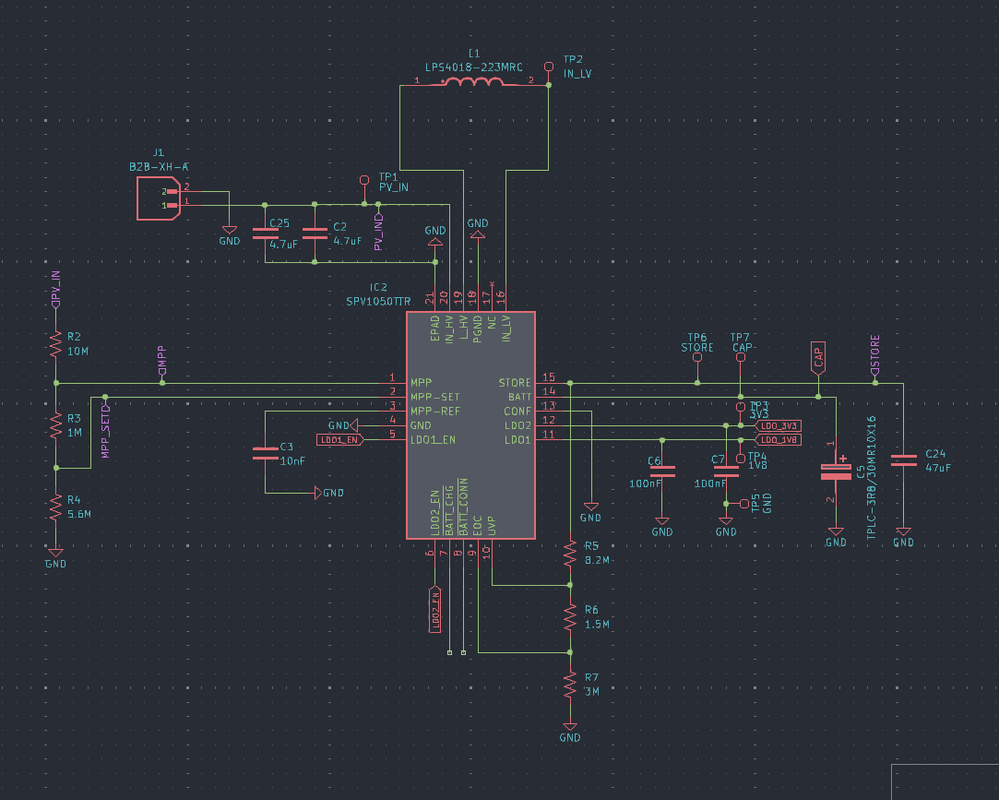Click the IC2 chip body
Screen dimensions: 999x800
(471, 425)
